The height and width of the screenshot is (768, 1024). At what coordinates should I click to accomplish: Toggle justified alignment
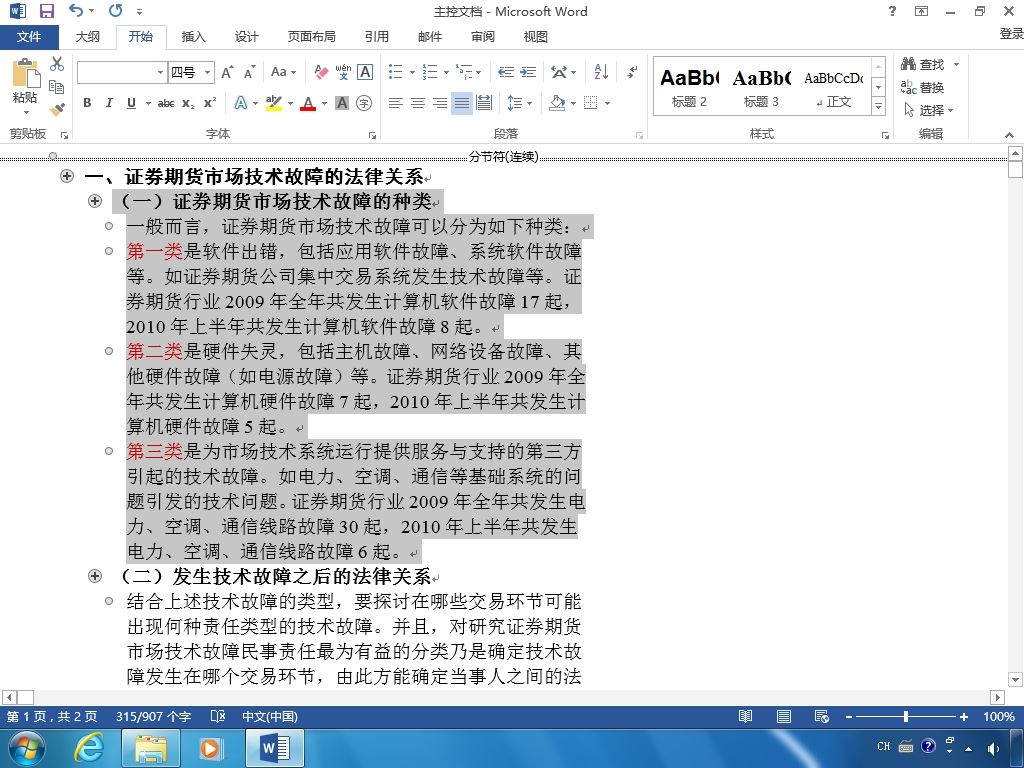point(462,103)
